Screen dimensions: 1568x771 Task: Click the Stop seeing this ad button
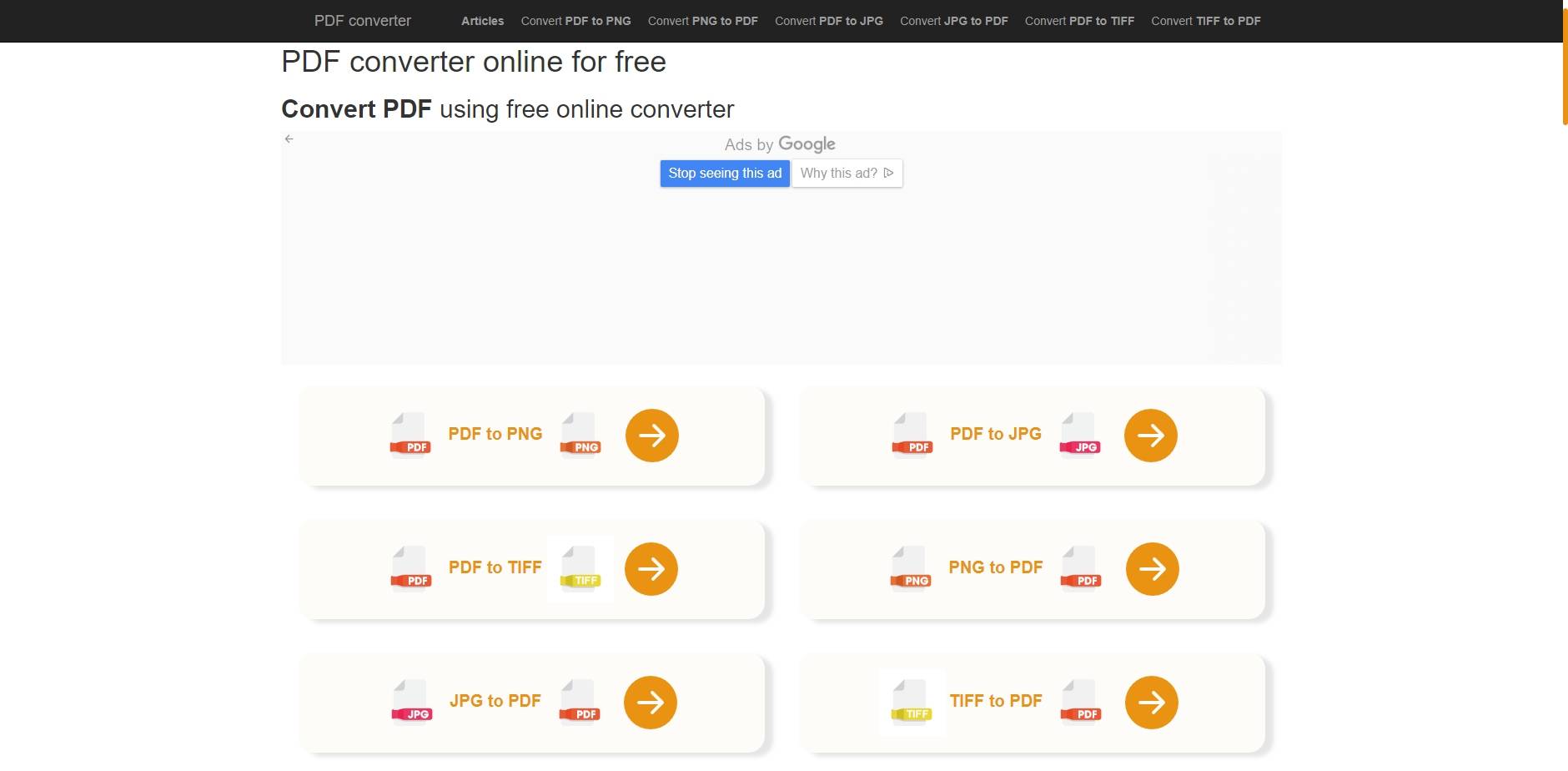tap(725, 174)
